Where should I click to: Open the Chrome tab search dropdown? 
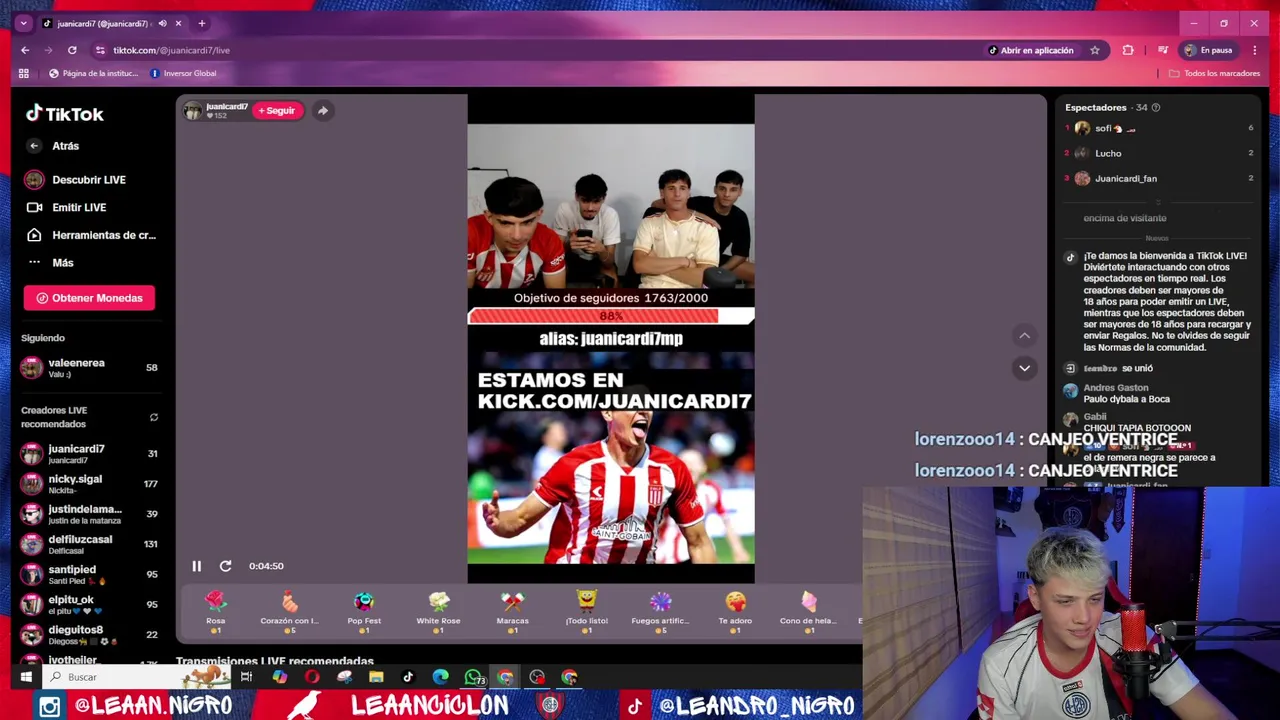point(23,23)
